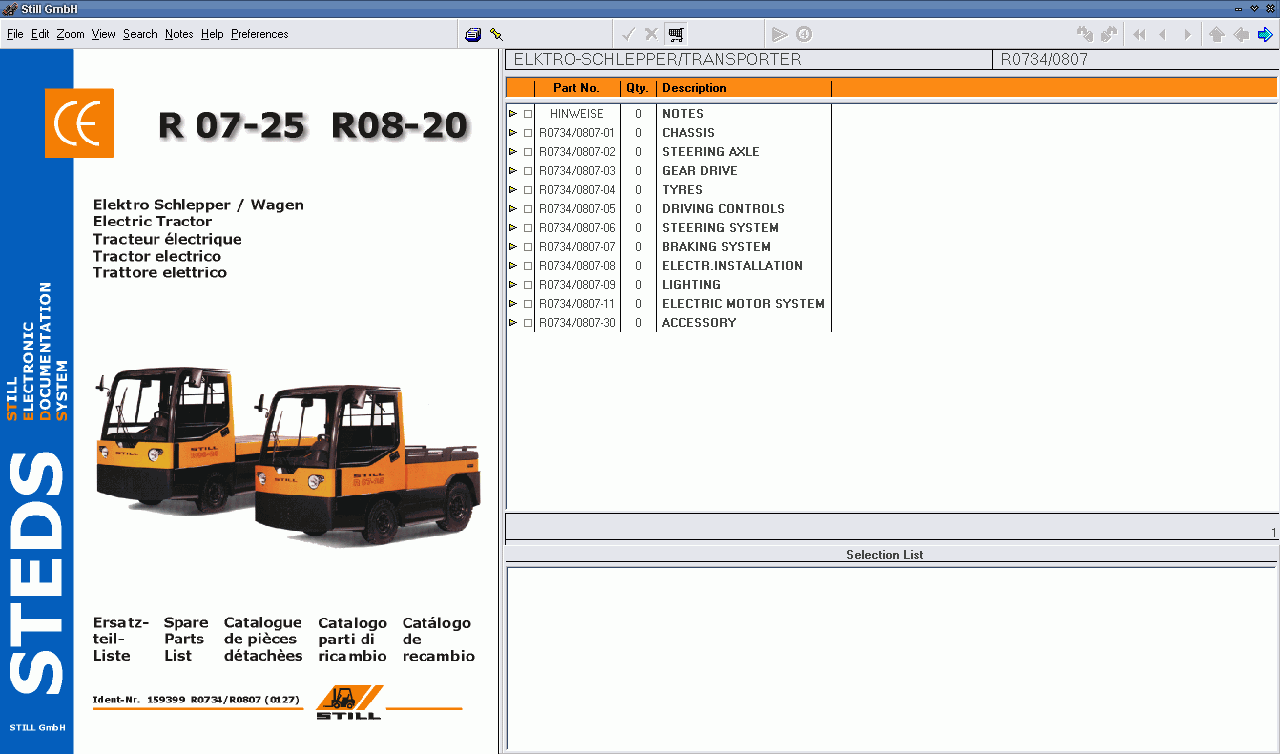Click the double left arrow first-page icon

(x=1139, y=34)
